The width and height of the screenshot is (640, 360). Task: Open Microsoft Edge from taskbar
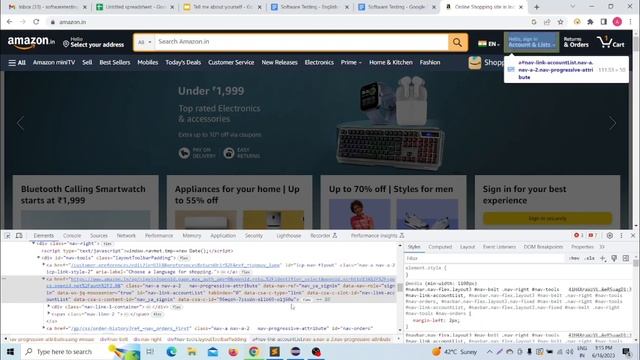171,351
